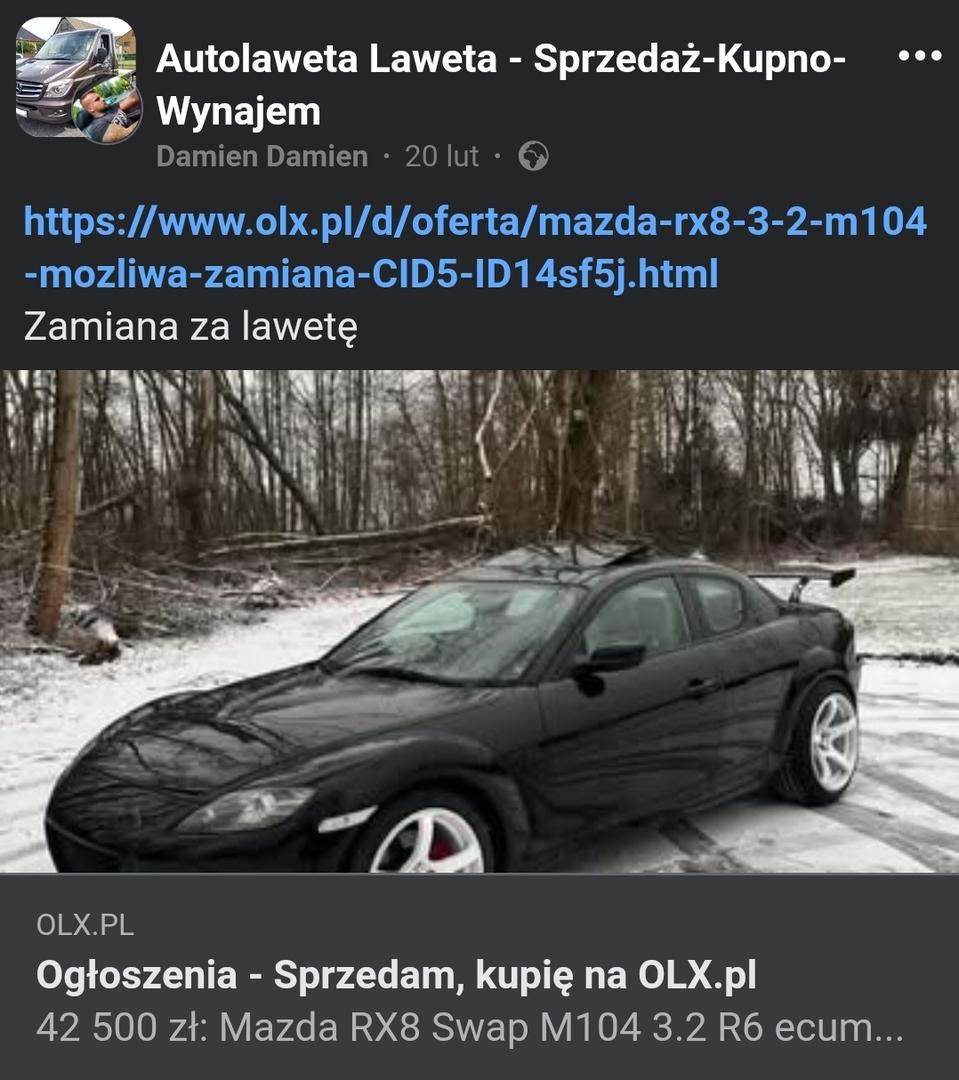Click the -mozliwa-zamiana-CID5 URL line
The image size is (959, 1080).
pyautogui.click(x=371, y=274)
